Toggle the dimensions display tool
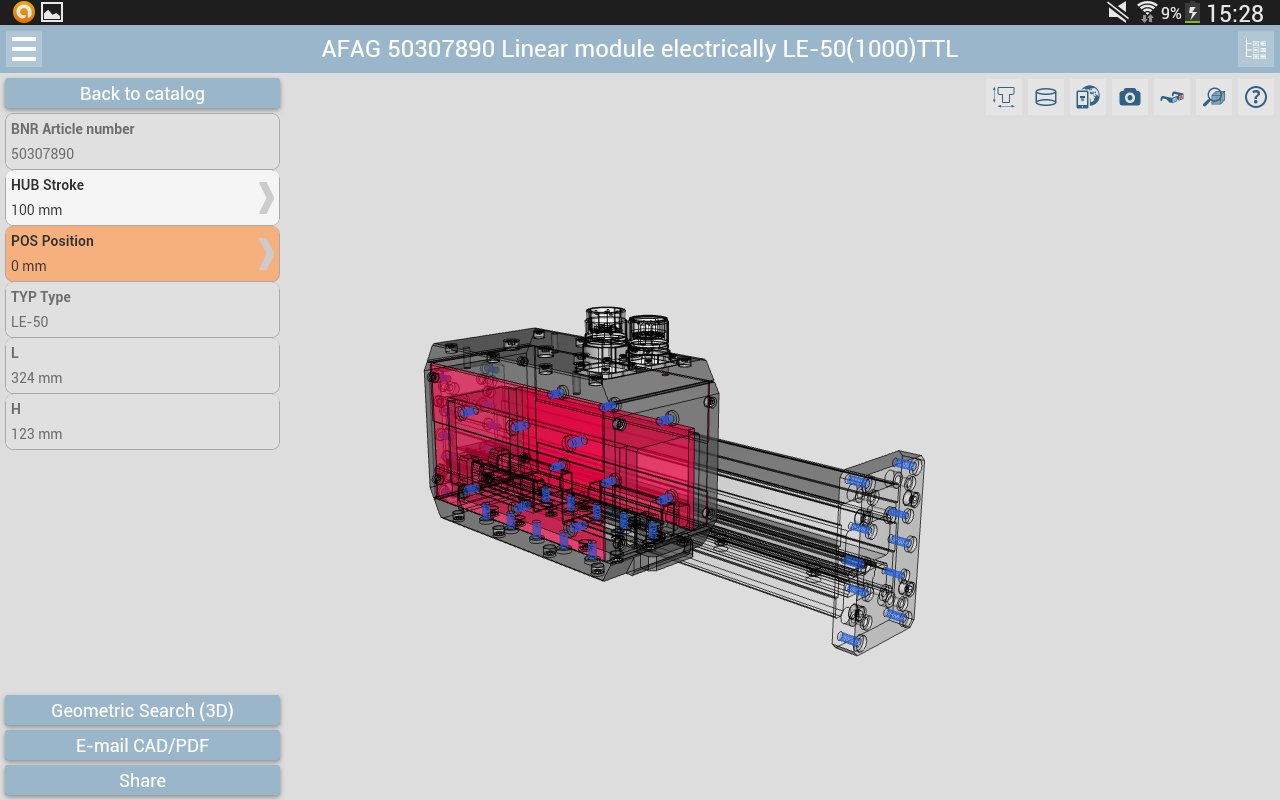The height and width of the screenshot is (800, 1280). pos(1004,97)
